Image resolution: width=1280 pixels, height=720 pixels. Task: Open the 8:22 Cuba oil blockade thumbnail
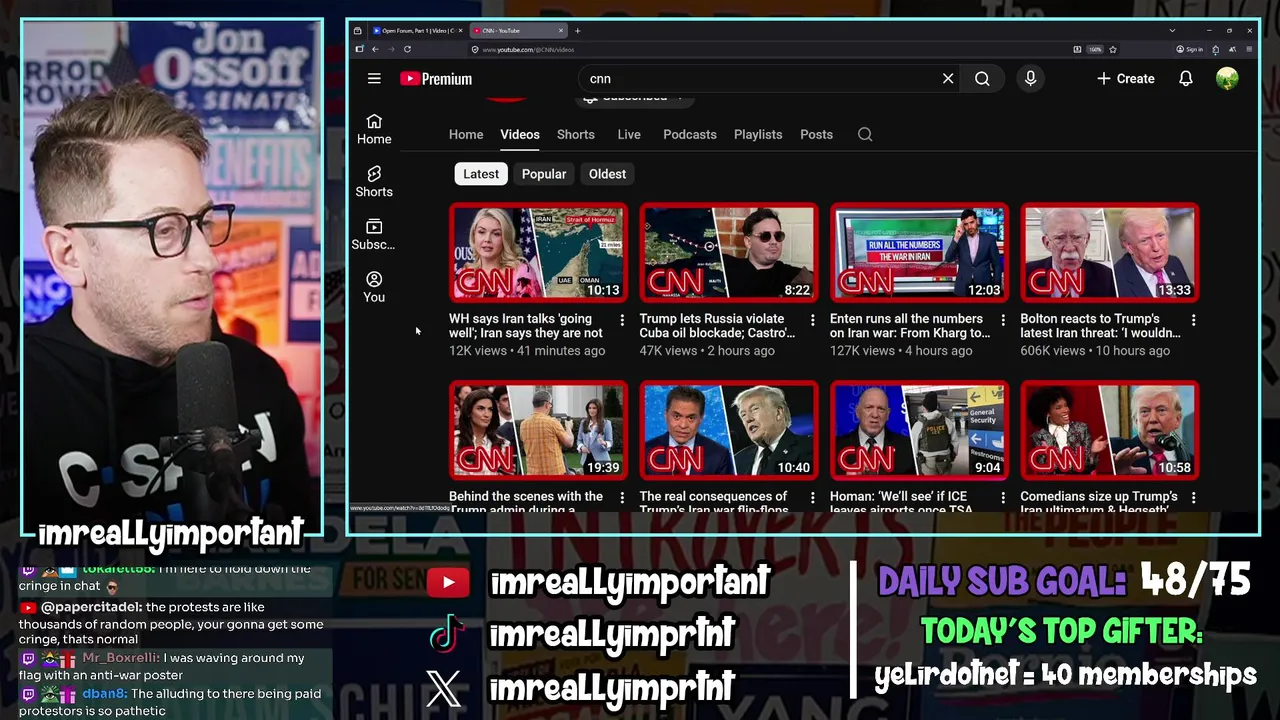(x=729, y=253)
